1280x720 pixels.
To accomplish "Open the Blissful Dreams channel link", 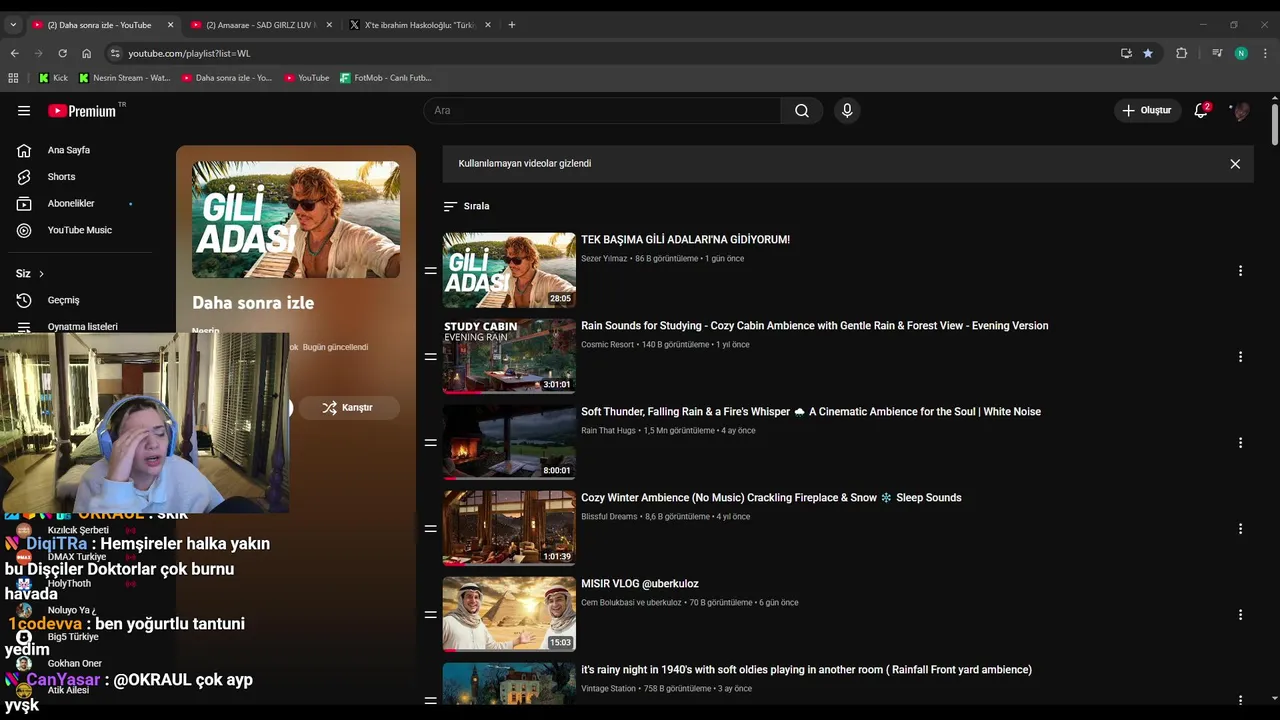I will [x=609, y=517].
